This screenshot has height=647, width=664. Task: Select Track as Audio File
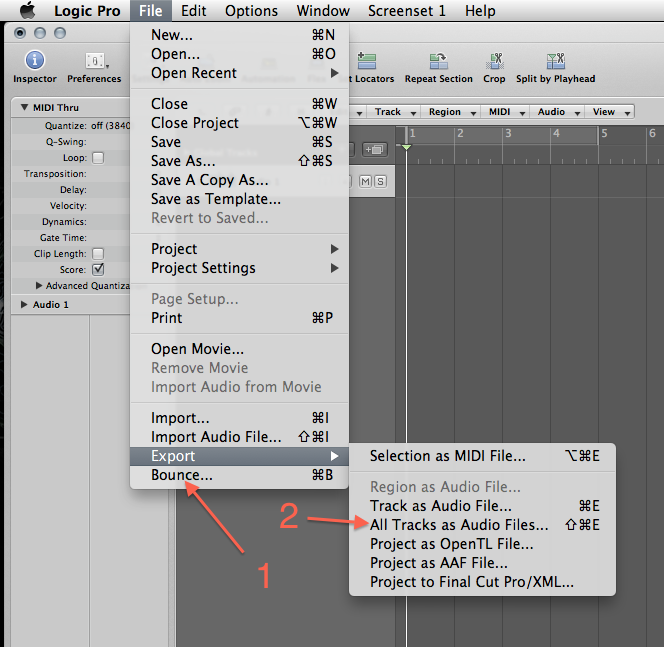click(482, 506)
